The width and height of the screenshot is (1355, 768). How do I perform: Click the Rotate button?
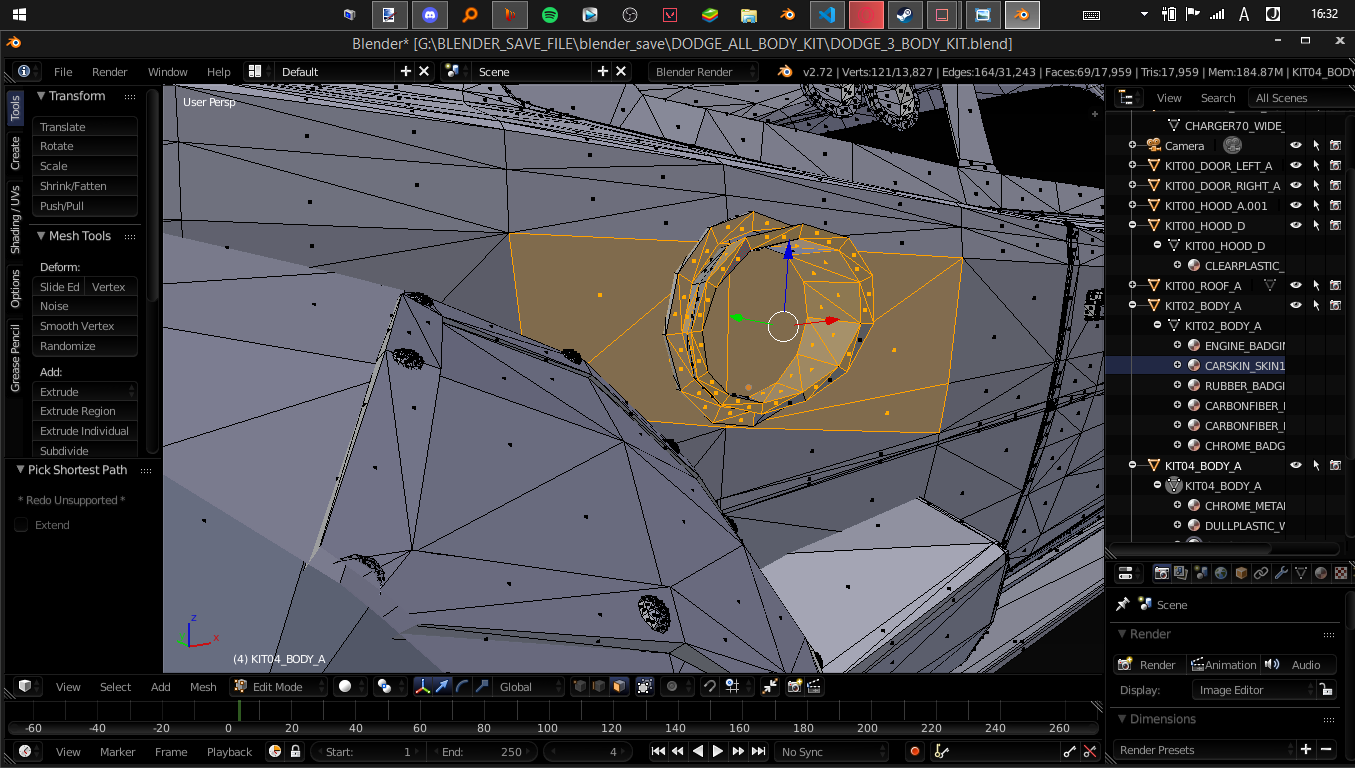click(85, 146)
